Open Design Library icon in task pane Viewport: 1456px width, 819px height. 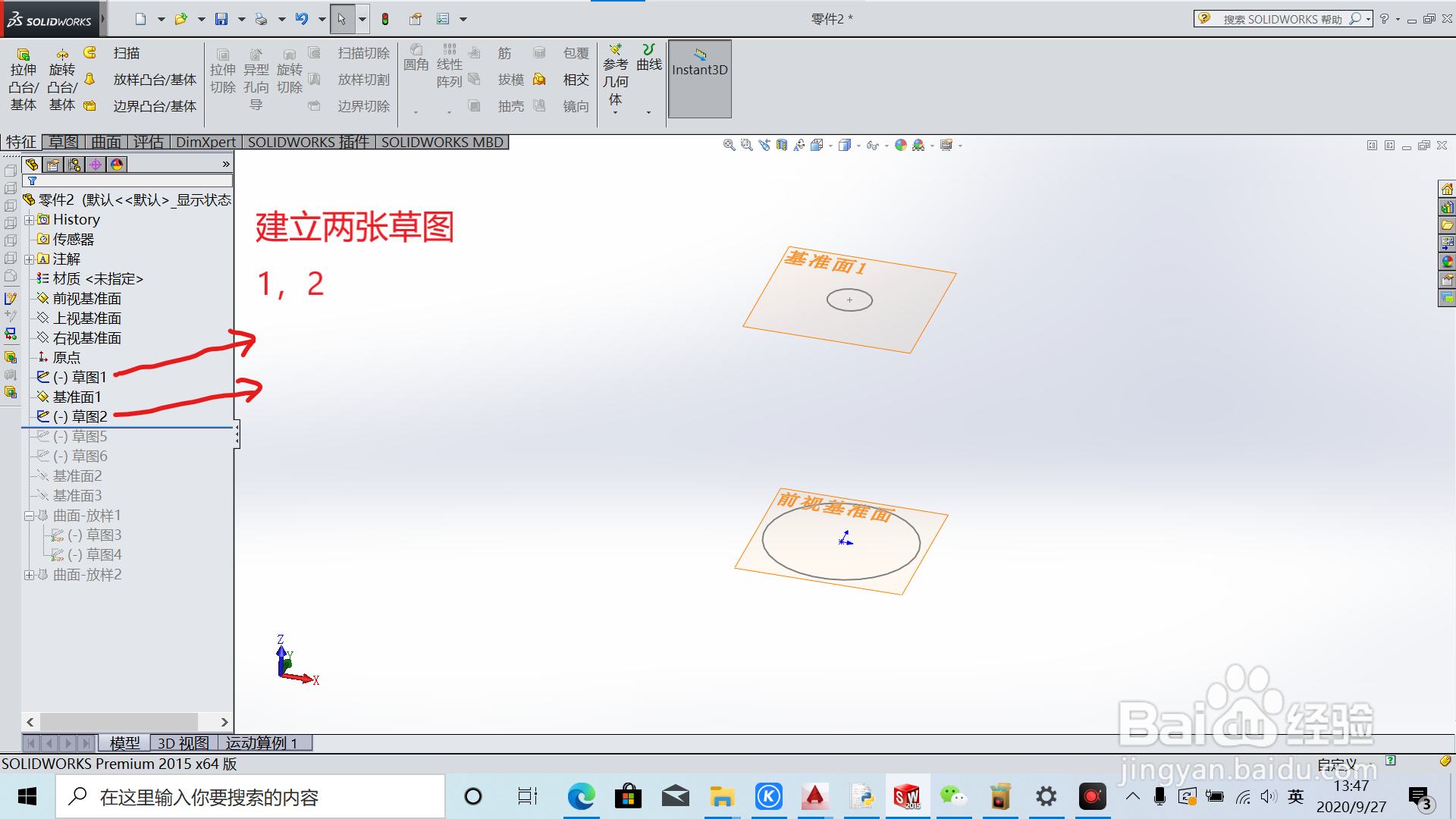coord(1447,207)
